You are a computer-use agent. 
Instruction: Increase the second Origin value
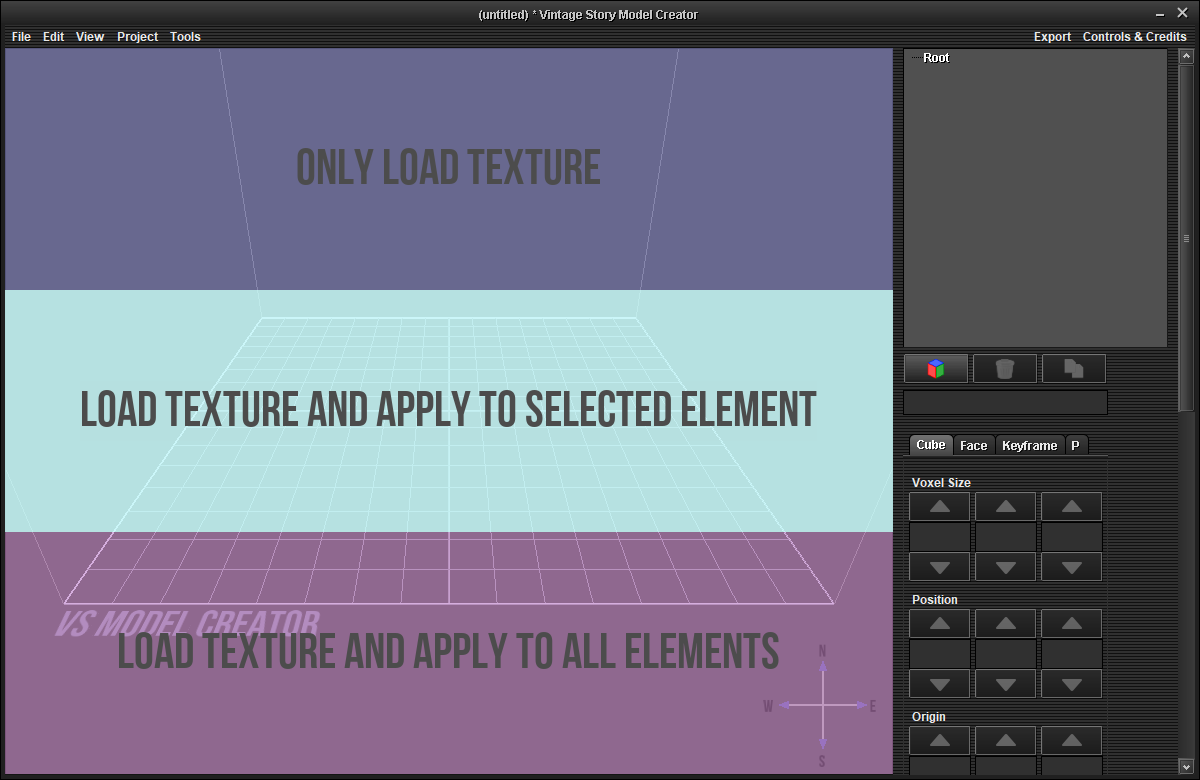pyautogui.click(x=1005, y=741)
